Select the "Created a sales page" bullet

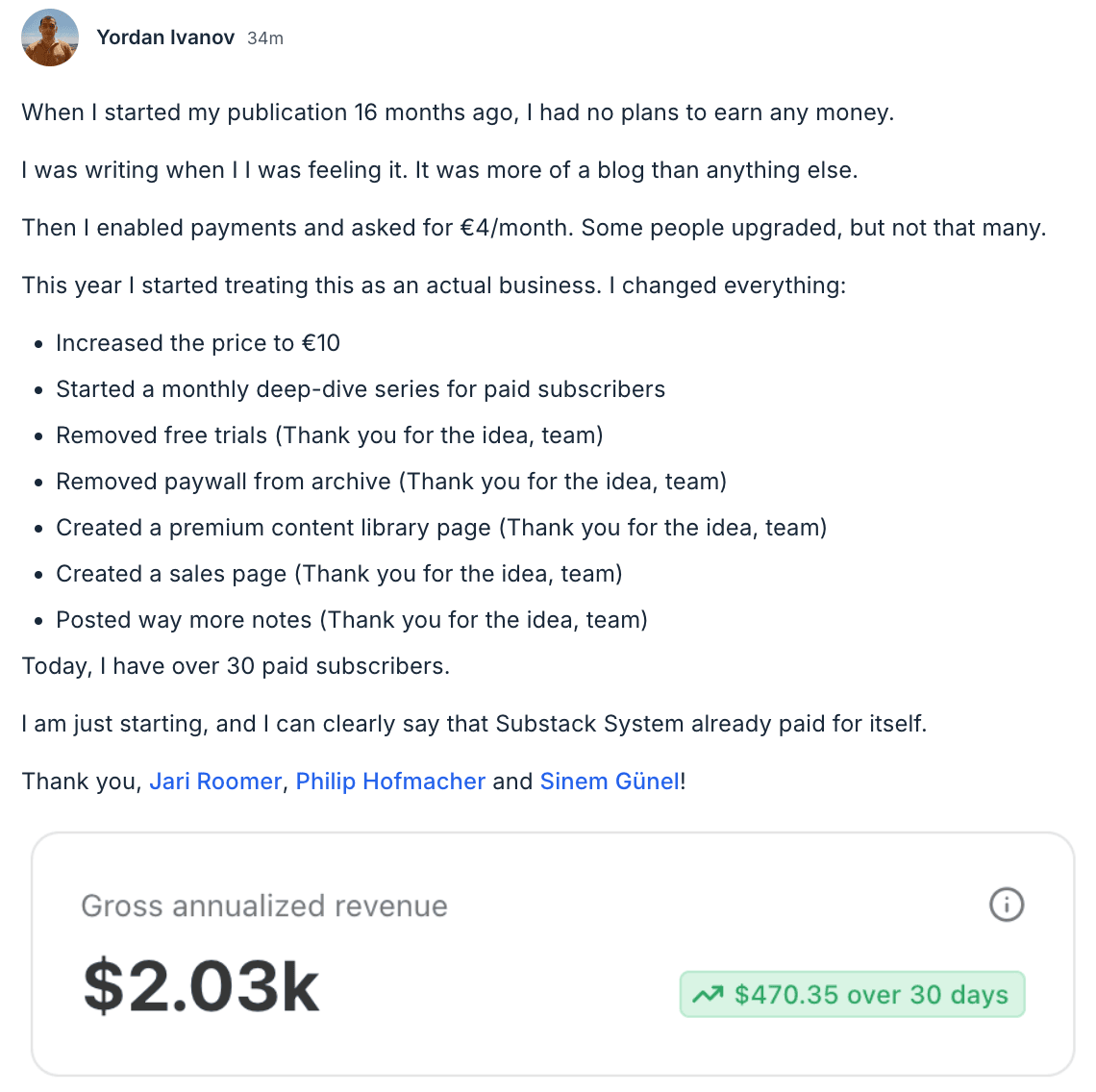(339, 574)
